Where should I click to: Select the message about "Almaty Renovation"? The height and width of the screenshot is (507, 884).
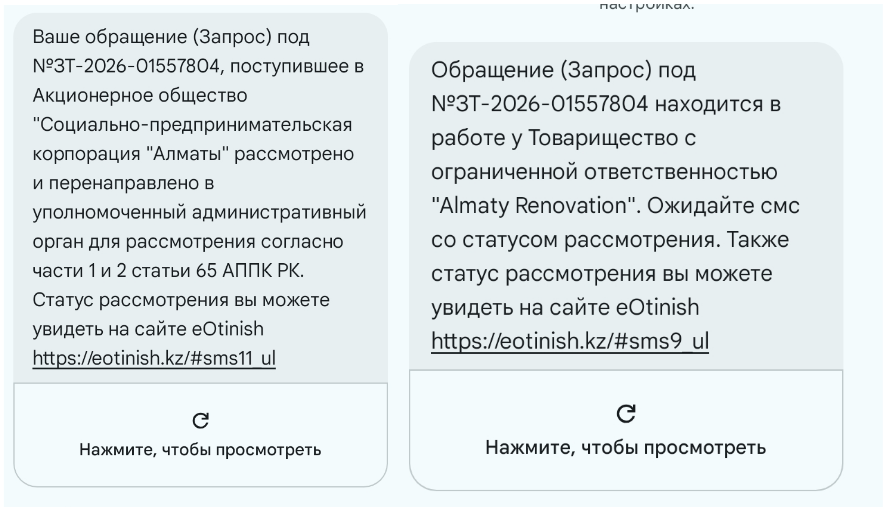pos(626,190)
